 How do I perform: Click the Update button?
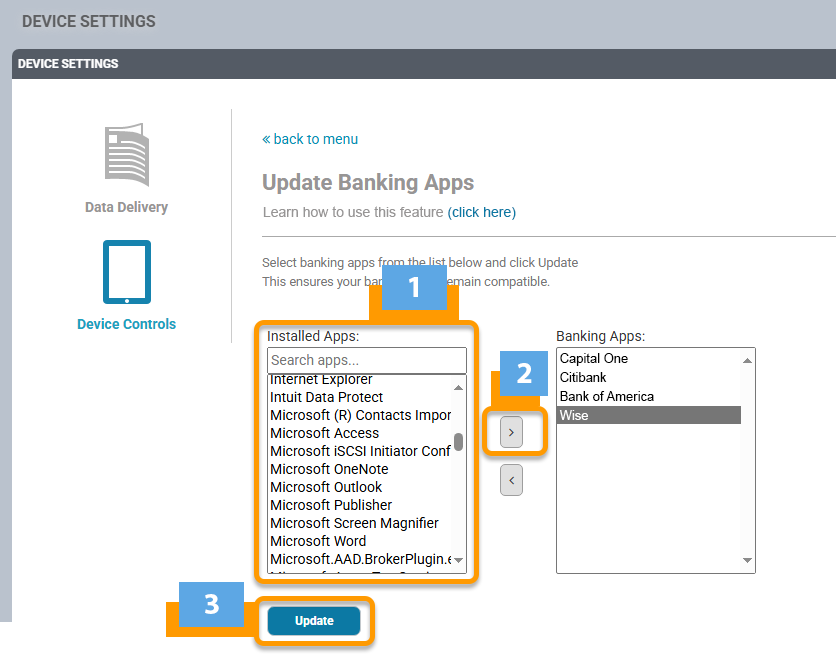point(314,620)
